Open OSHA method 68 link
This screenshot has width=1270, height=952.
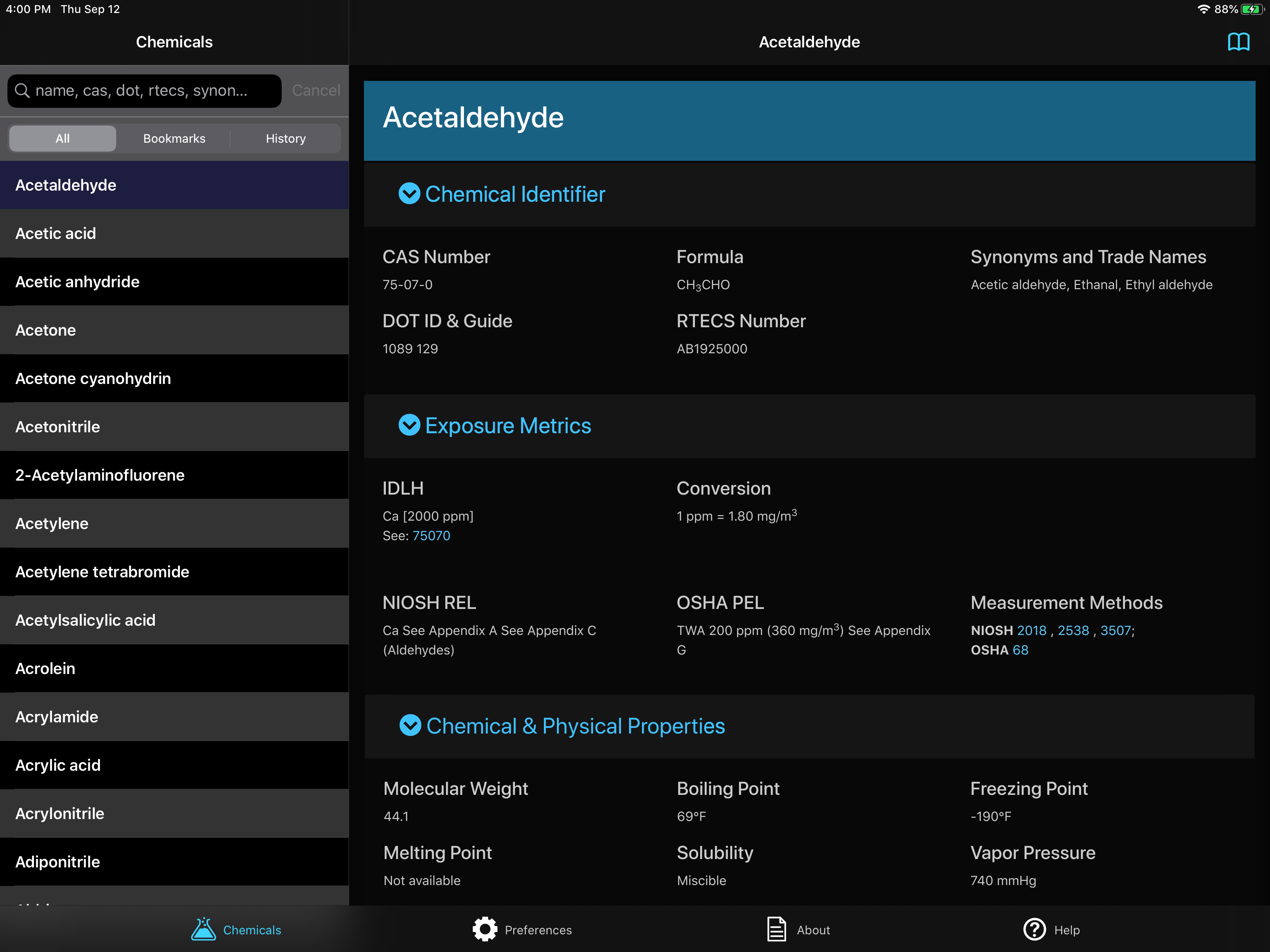(1020, 650)
